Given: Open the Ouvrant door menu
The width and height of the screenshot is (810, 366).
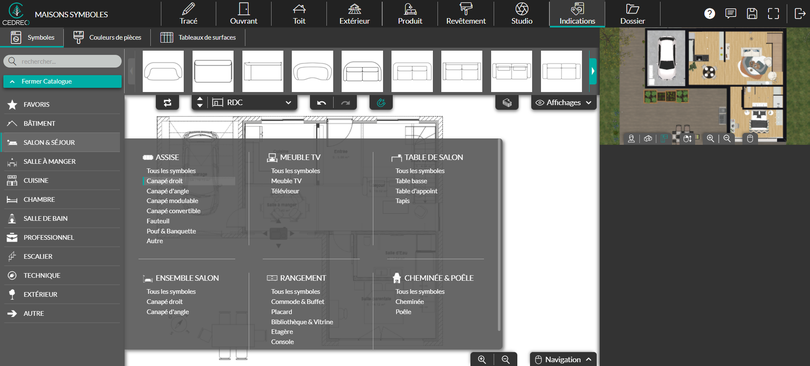Looking at the screenshot, I should point(243,13).
